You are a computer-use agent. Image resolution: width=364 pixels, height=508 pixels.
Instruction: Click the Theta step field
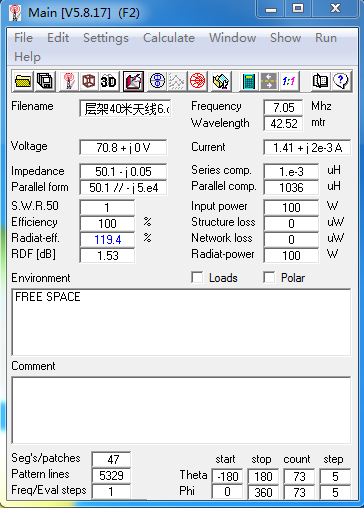(335, 476)
